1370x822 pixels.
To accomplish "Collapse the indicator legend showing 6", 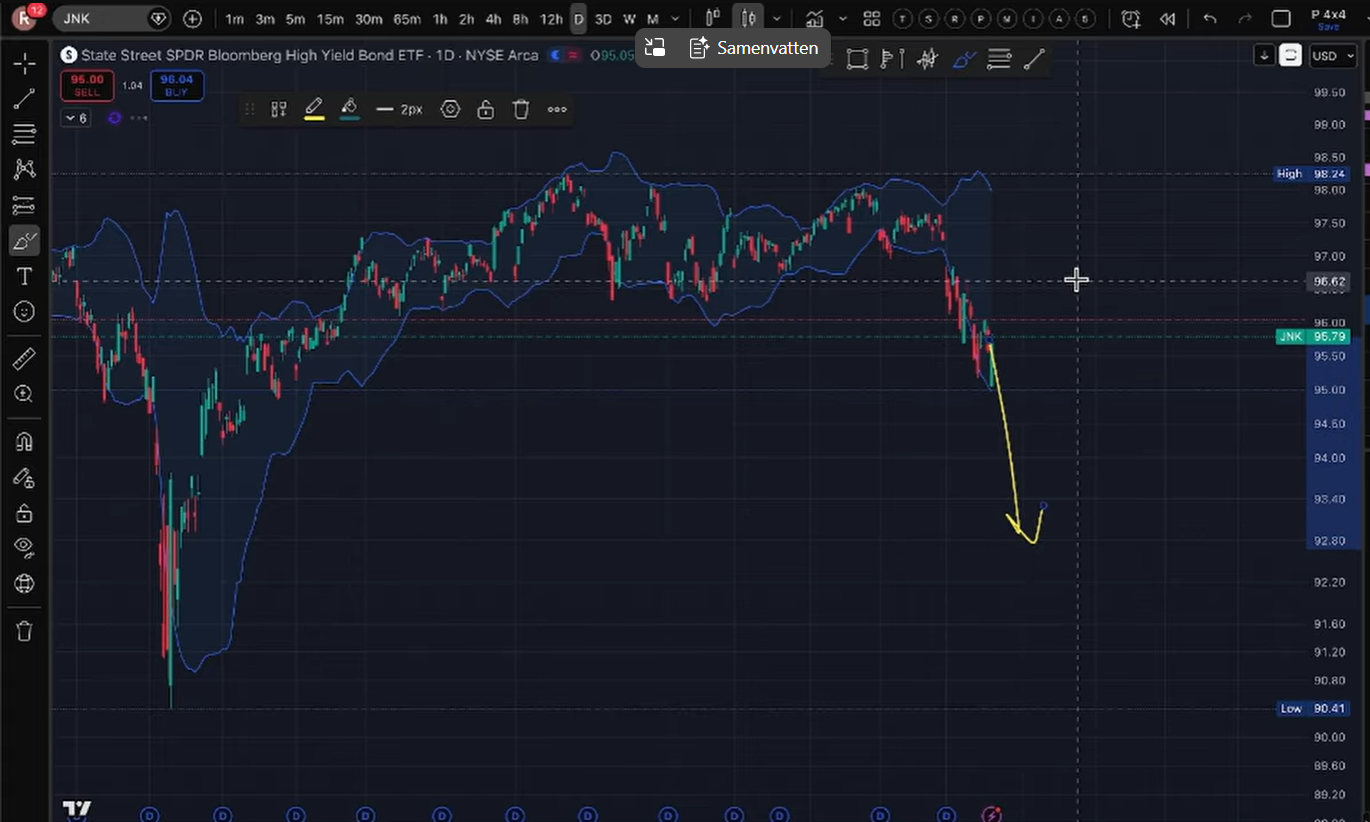I will pos(76,118).
